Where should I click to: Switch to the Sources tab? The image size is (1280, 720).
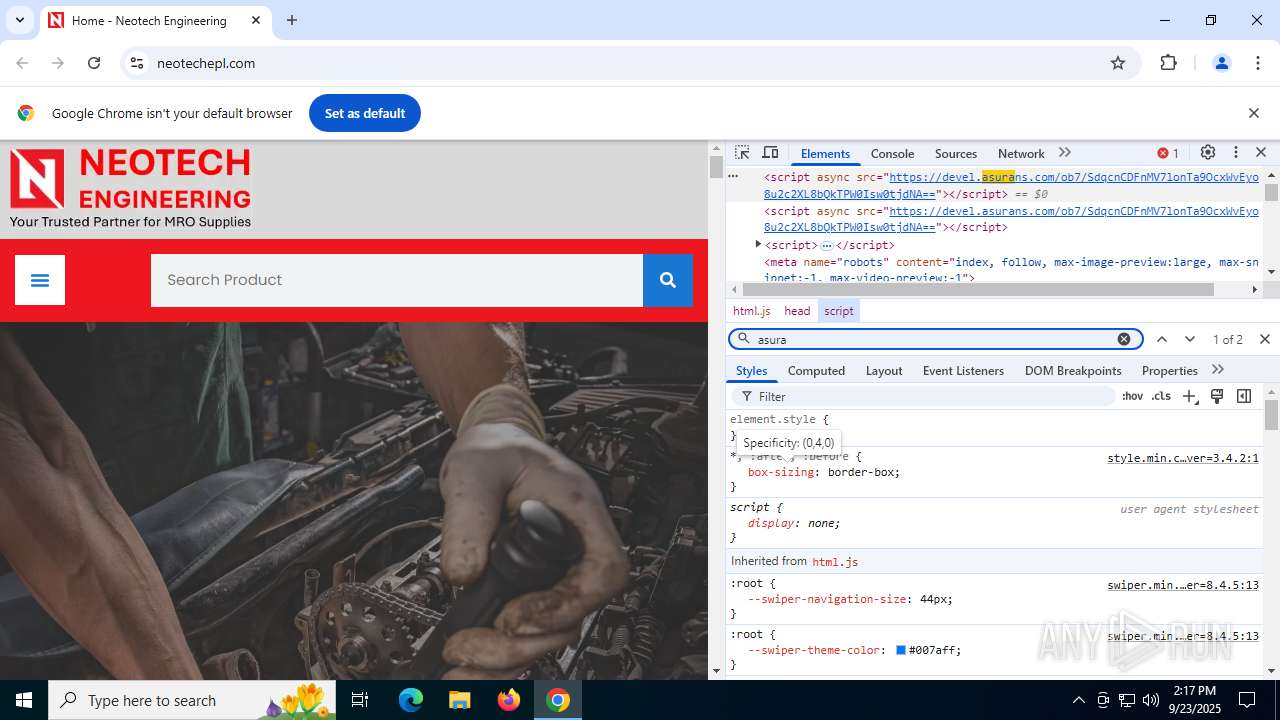pyautogui.click(x=956, y=153)
